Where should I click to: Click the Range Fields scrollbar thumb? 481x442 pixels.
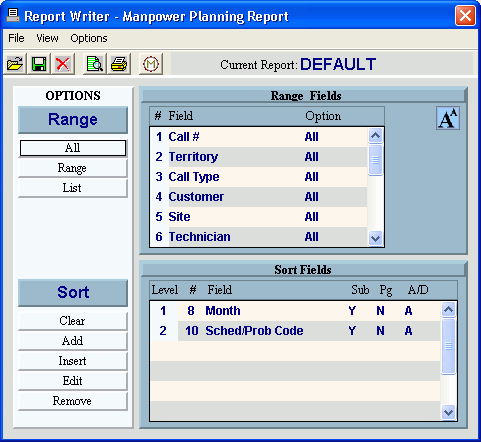coord(375,160)
